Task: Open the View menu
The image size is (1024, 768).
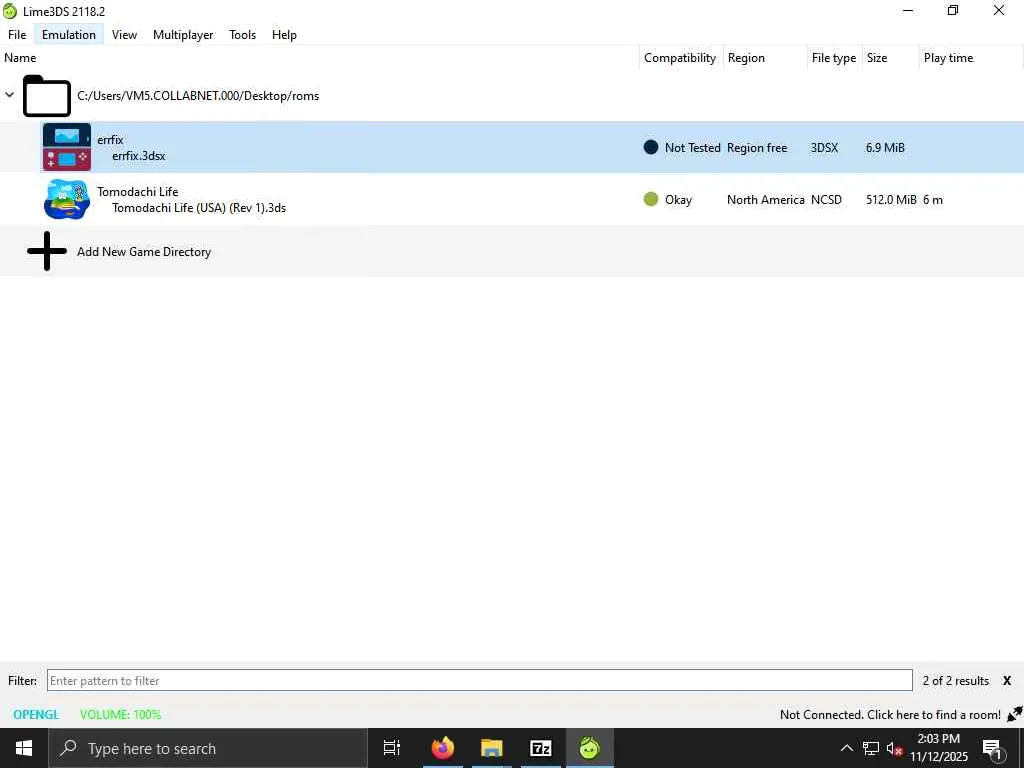Action: pyautogui.click(x=124, y=35)
